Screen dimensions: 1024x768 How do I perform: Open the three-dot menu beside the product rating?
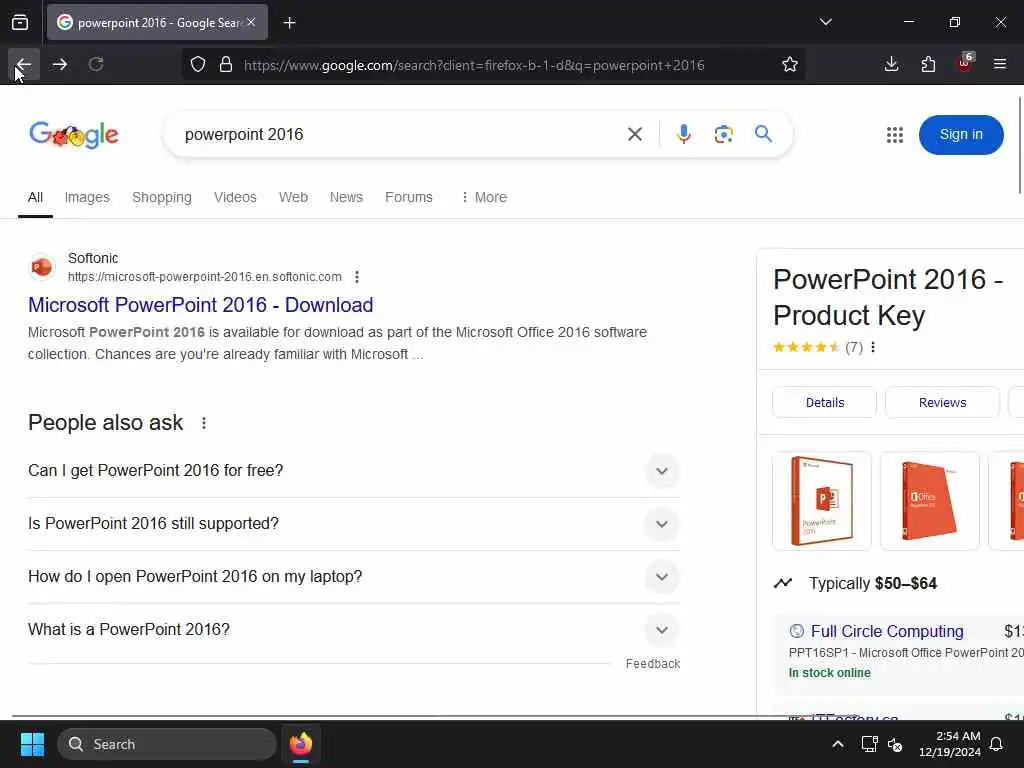(872, 347)
